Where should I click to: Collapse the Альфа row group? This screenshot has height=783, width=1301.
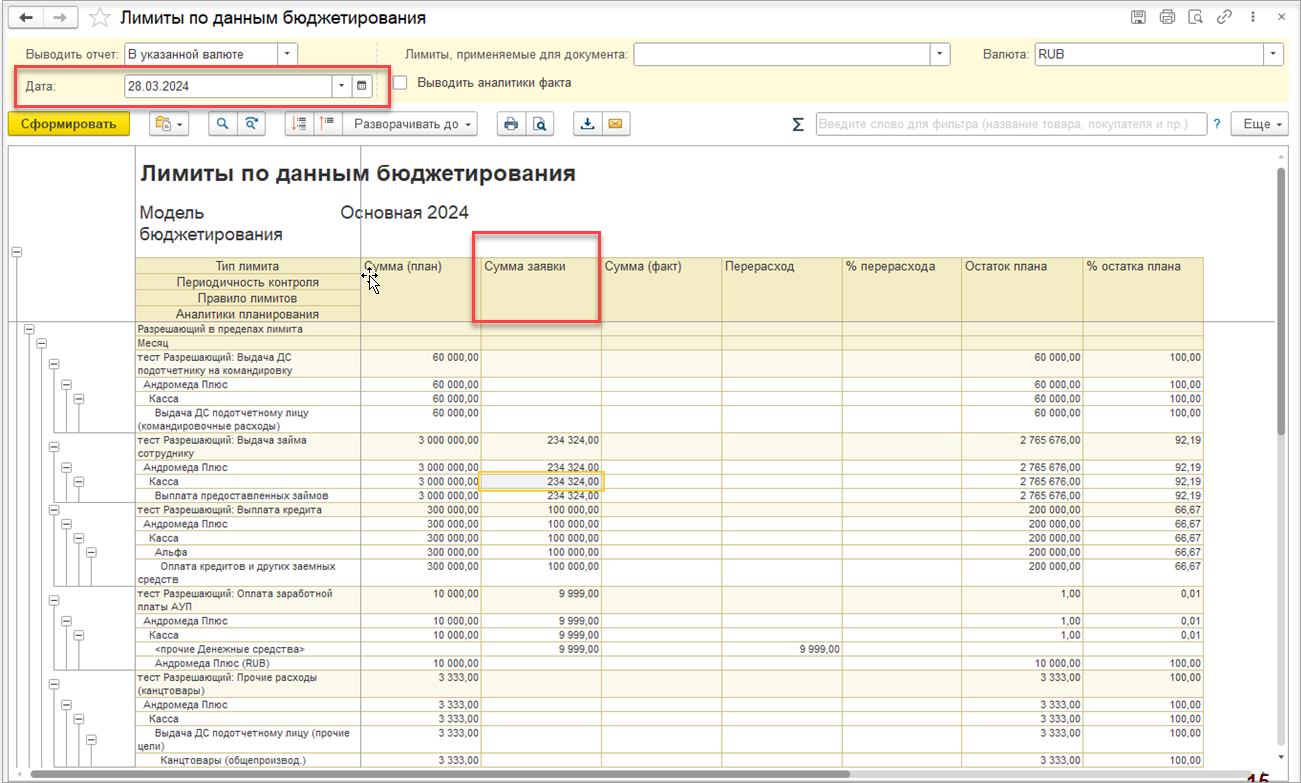[92, 552]
